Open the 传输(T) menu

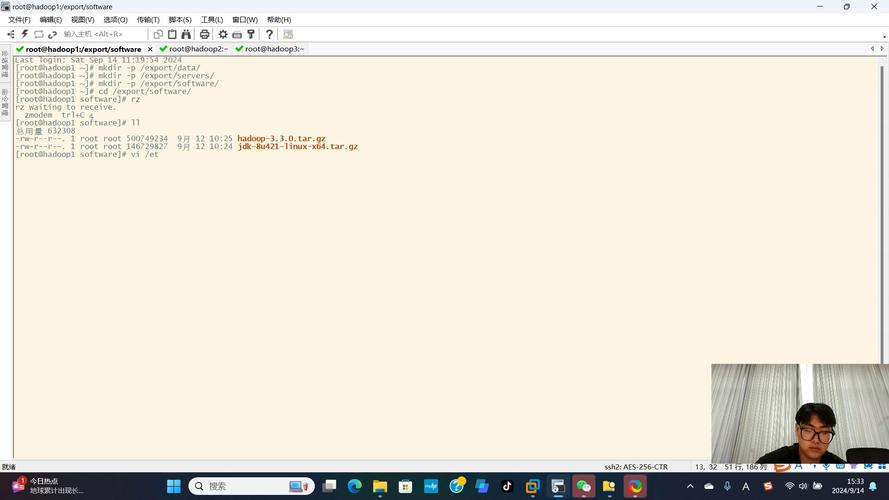pos(148,20)
